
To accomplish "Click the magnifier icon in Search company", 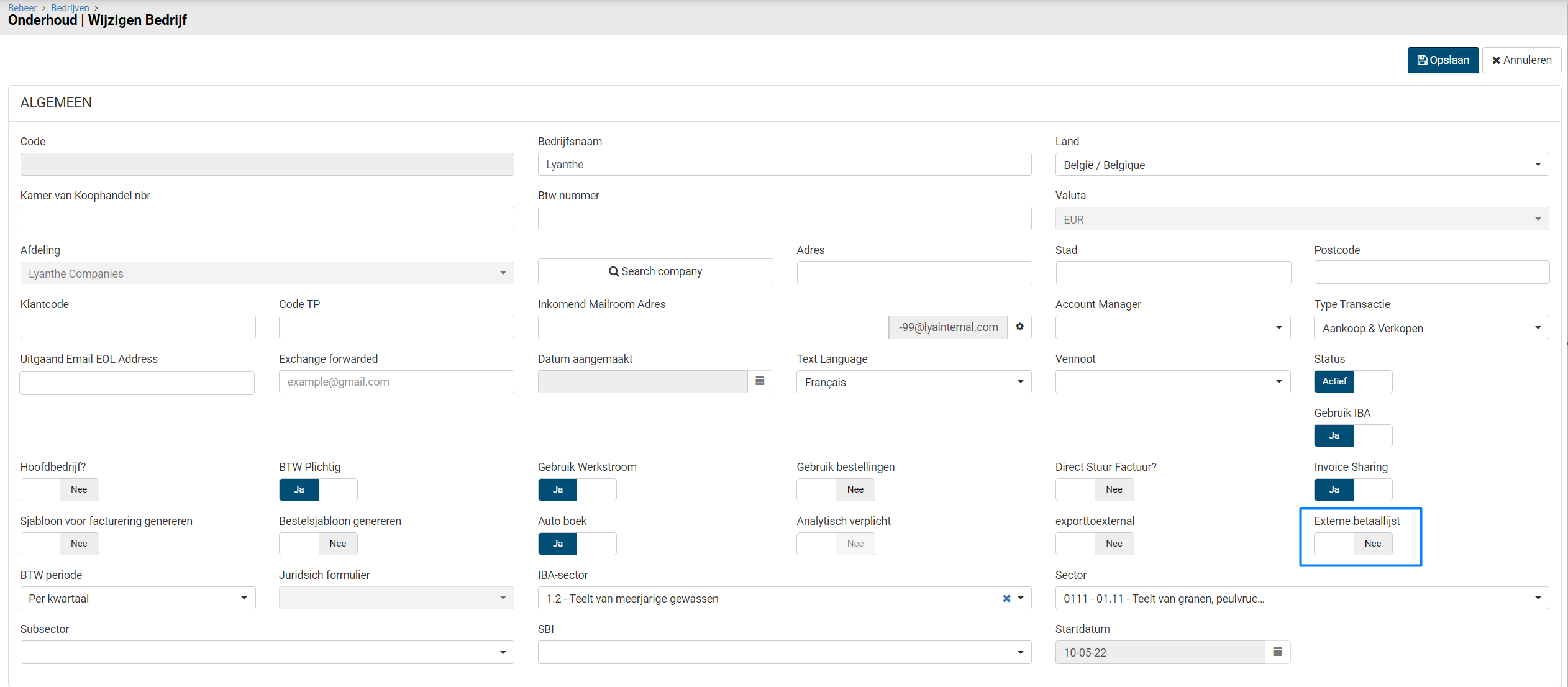I will click(x=613, y=271).
